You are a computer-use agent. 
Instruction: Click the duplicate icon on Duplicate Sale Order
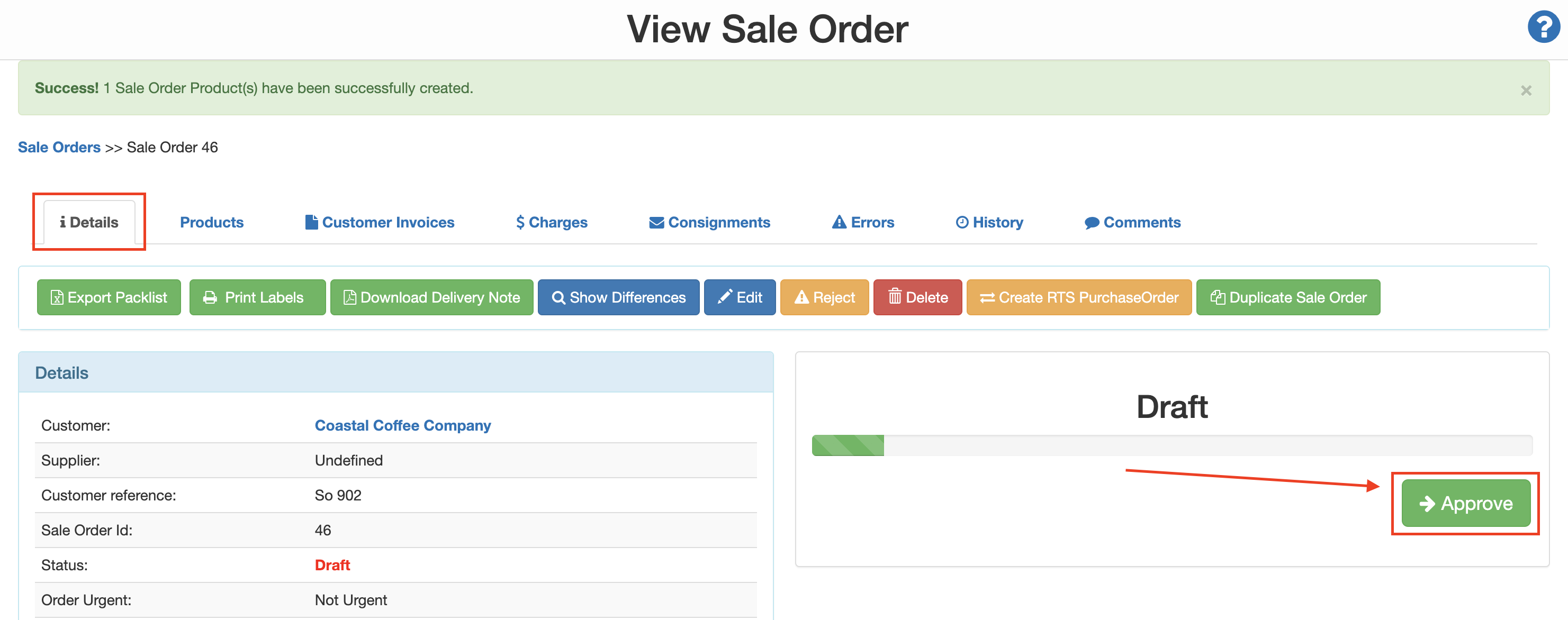tap(1218, 297)
